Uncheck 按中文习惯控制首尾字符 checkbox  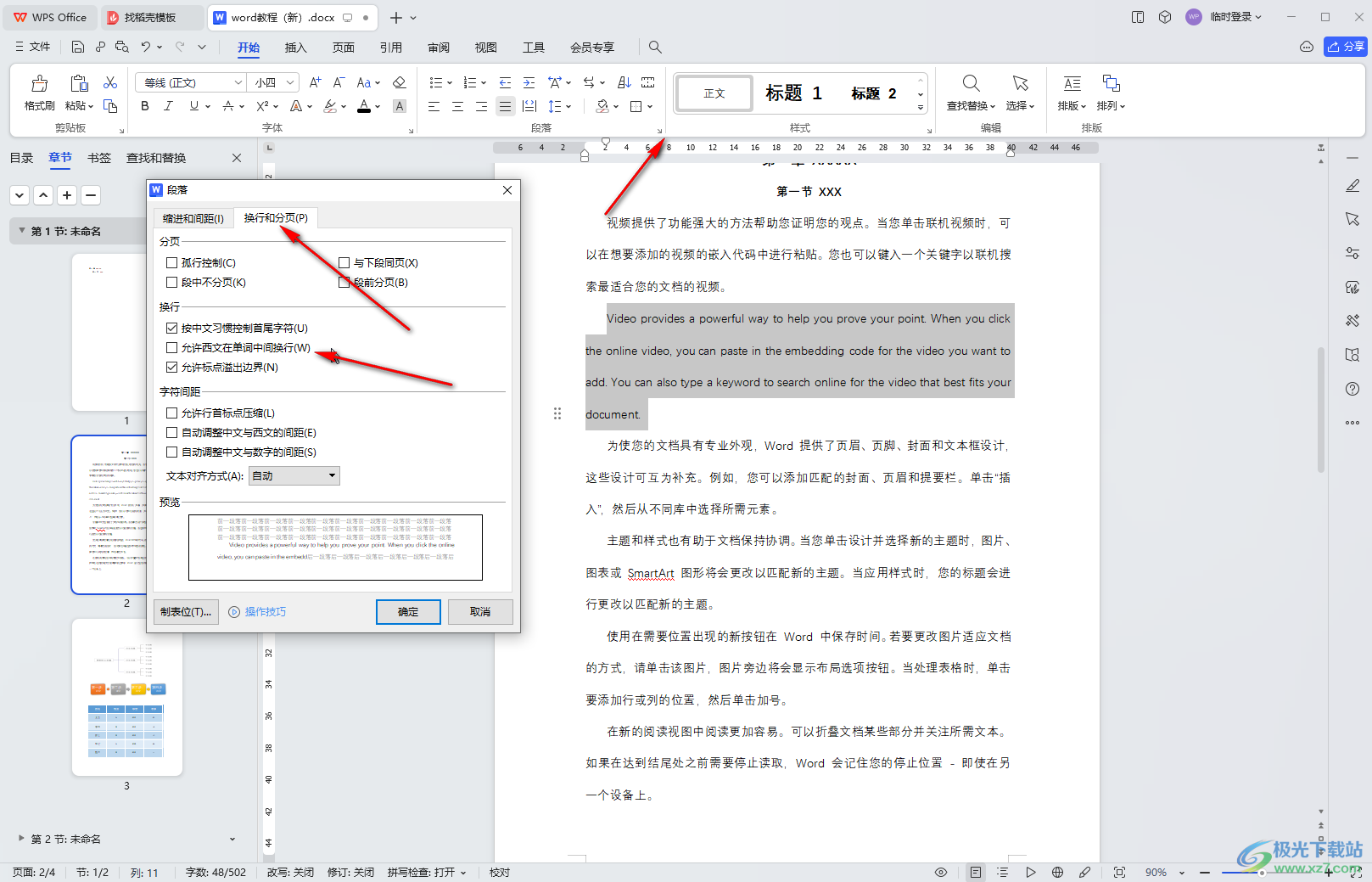click(172, 329)
